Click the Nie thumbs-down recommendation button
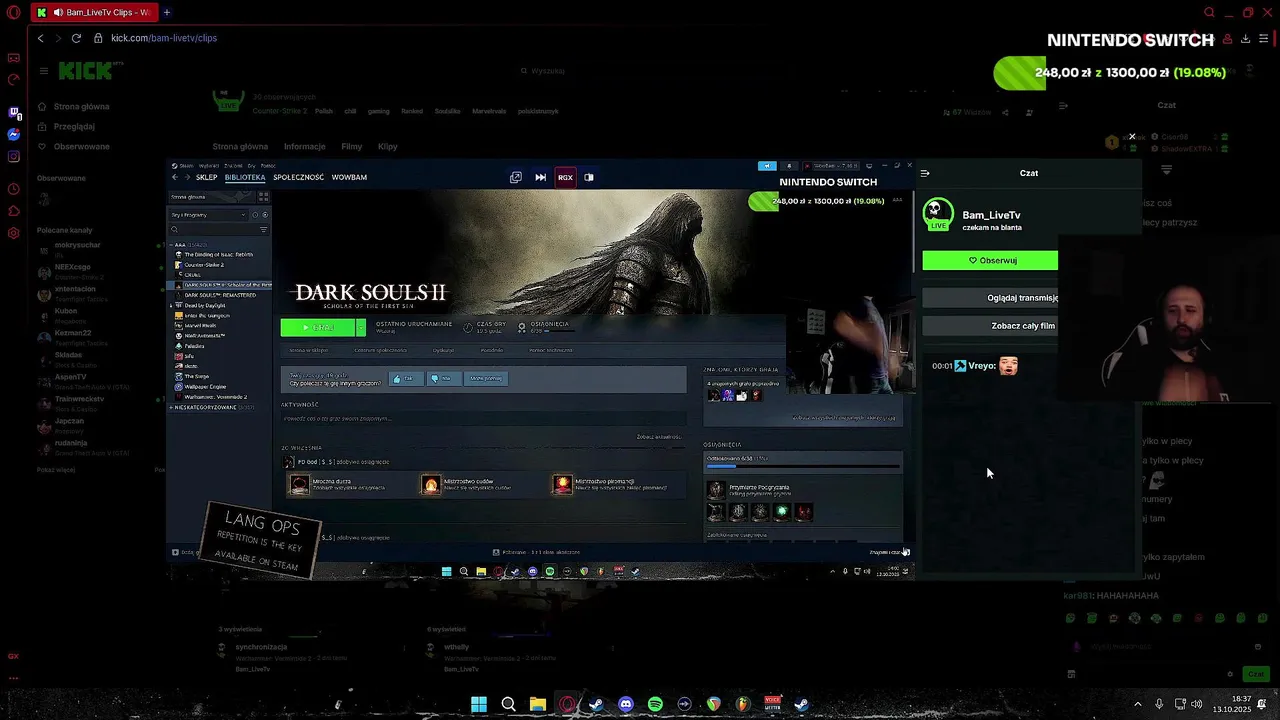 click(442, 379)
